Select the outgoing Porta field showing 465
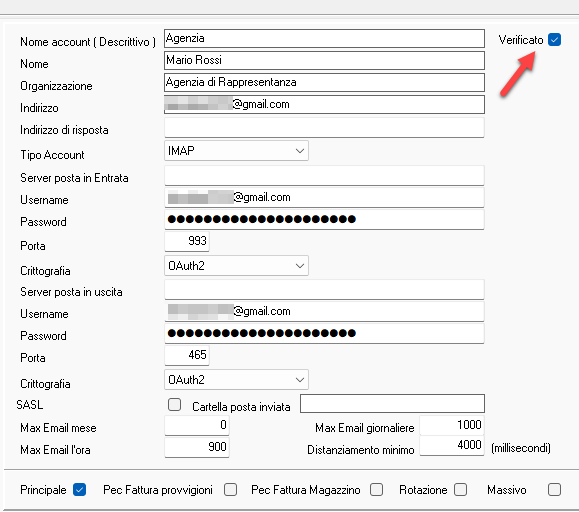 click(x=187, y=355)
